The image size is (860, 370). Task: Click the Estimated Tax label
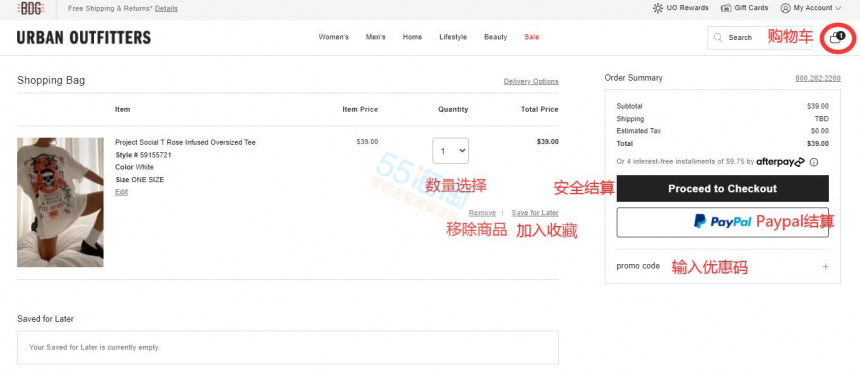coord(638,131)
